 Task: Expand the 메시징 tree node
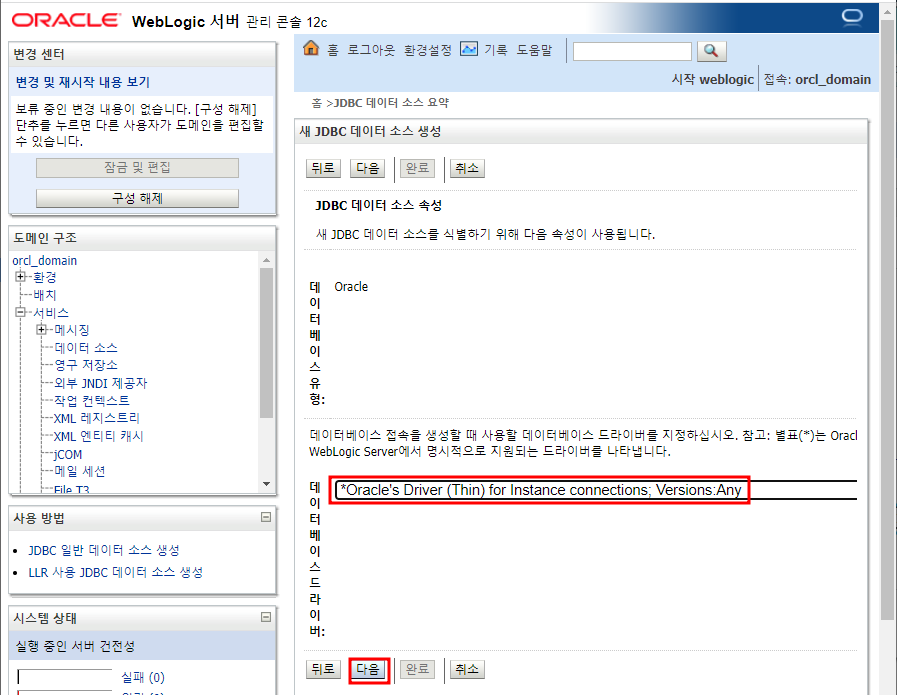tap(41, 329)
